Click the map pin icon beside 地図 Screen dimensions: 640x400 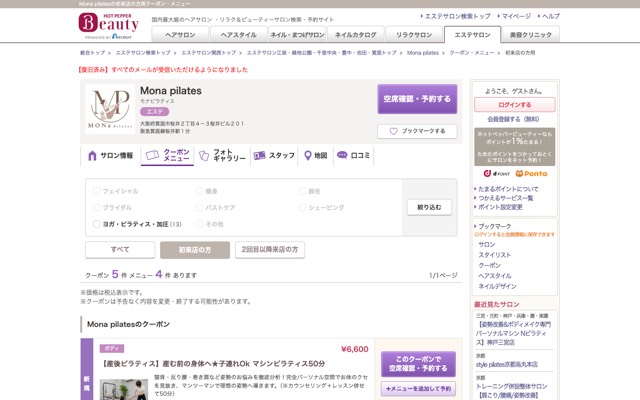pos(308,156)
